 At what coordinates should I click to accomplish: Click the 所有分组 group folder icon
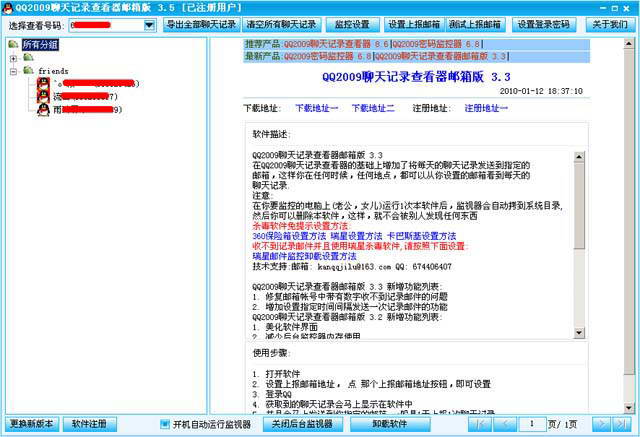pos(13,44)
